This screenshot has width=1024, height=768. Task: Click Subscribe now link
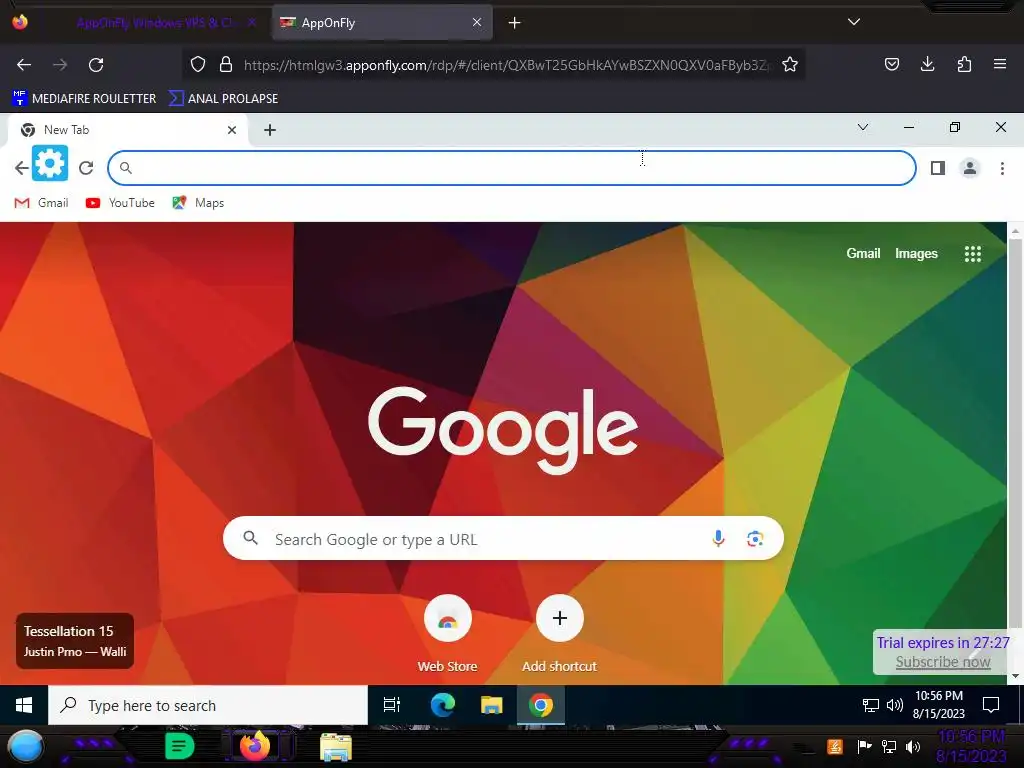[x=942, y=662]
